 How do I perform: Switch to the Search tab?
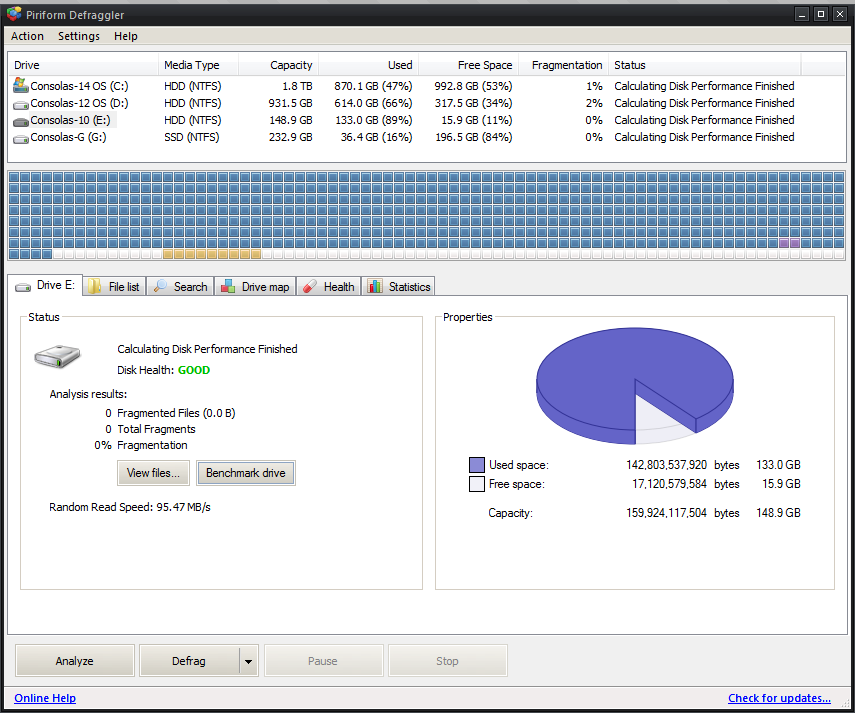coord(180,287)
